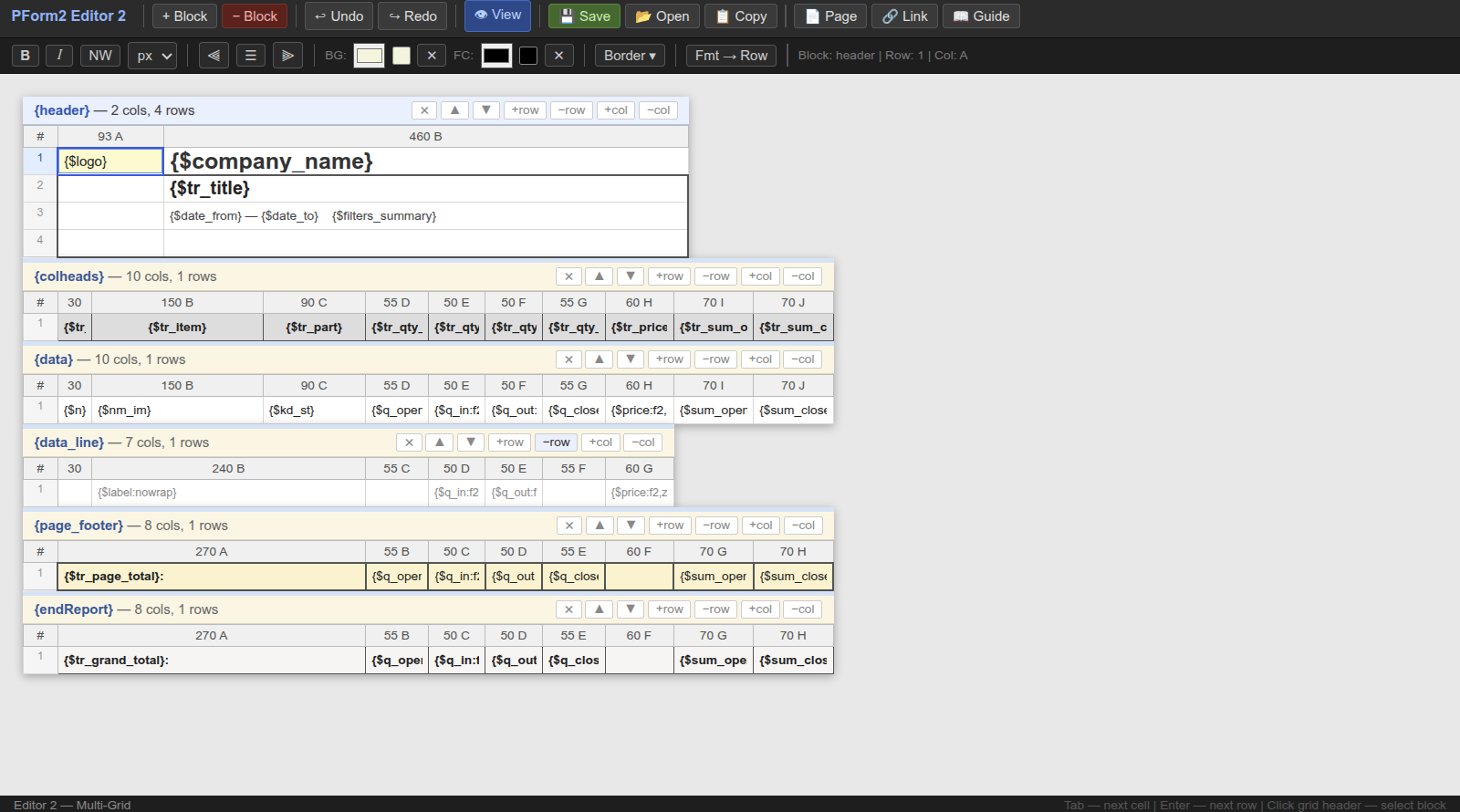The height and width of the screenshot is (812, 1460).
Task: Open the Border dropdown
Action: click(630, 56)
